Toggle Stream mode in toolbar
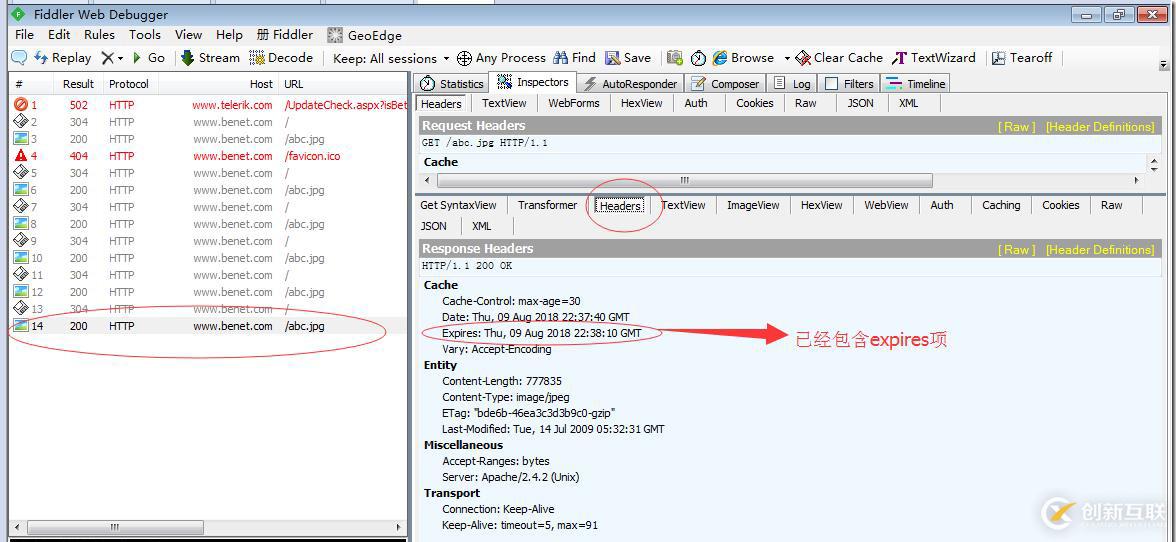The width and height of the screenshot is (1176, 542). [210, 58]
